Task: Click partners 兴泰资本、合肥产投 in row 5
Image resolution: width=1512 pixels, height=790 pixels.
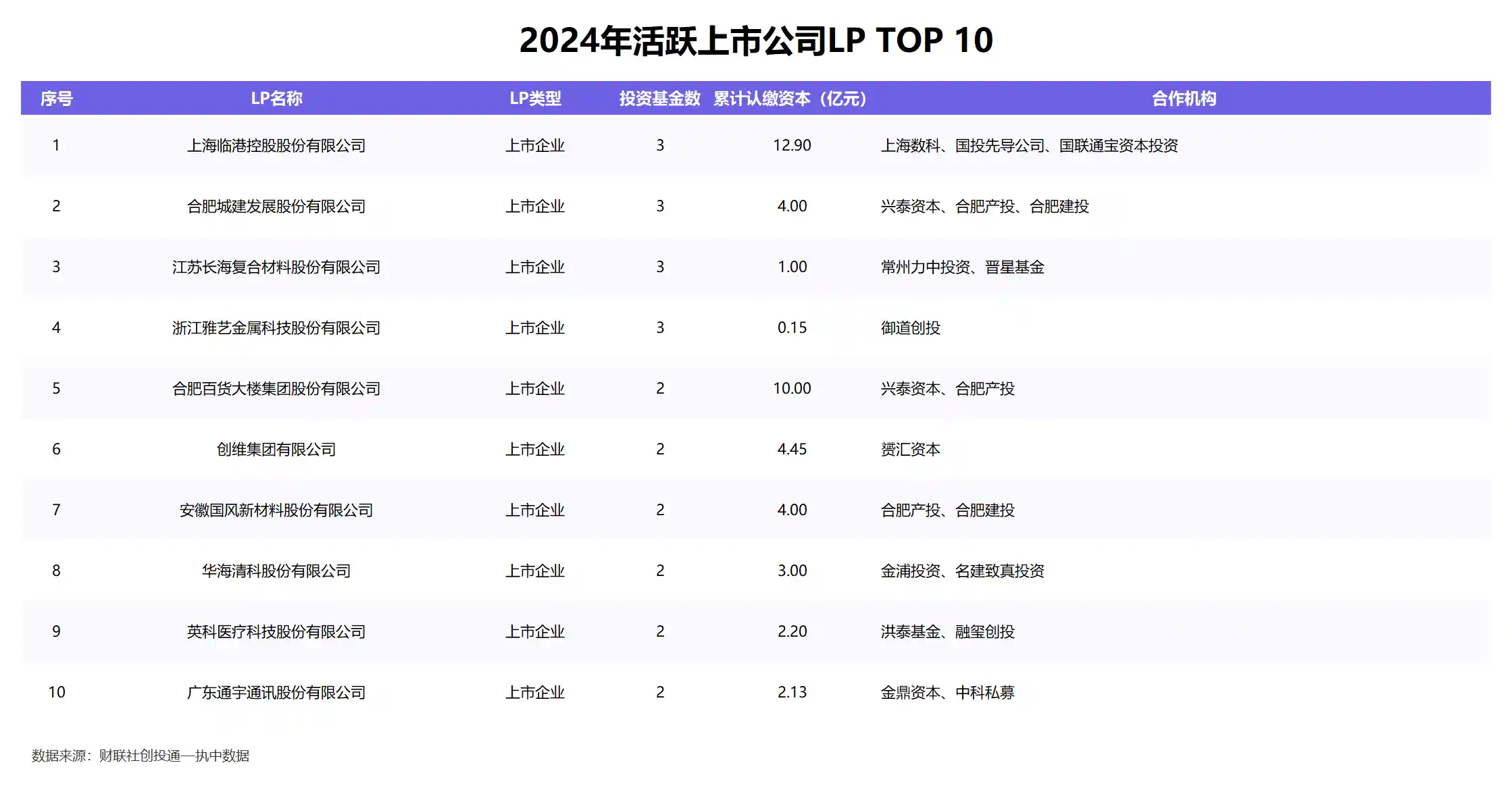Action: click(947, 388)
